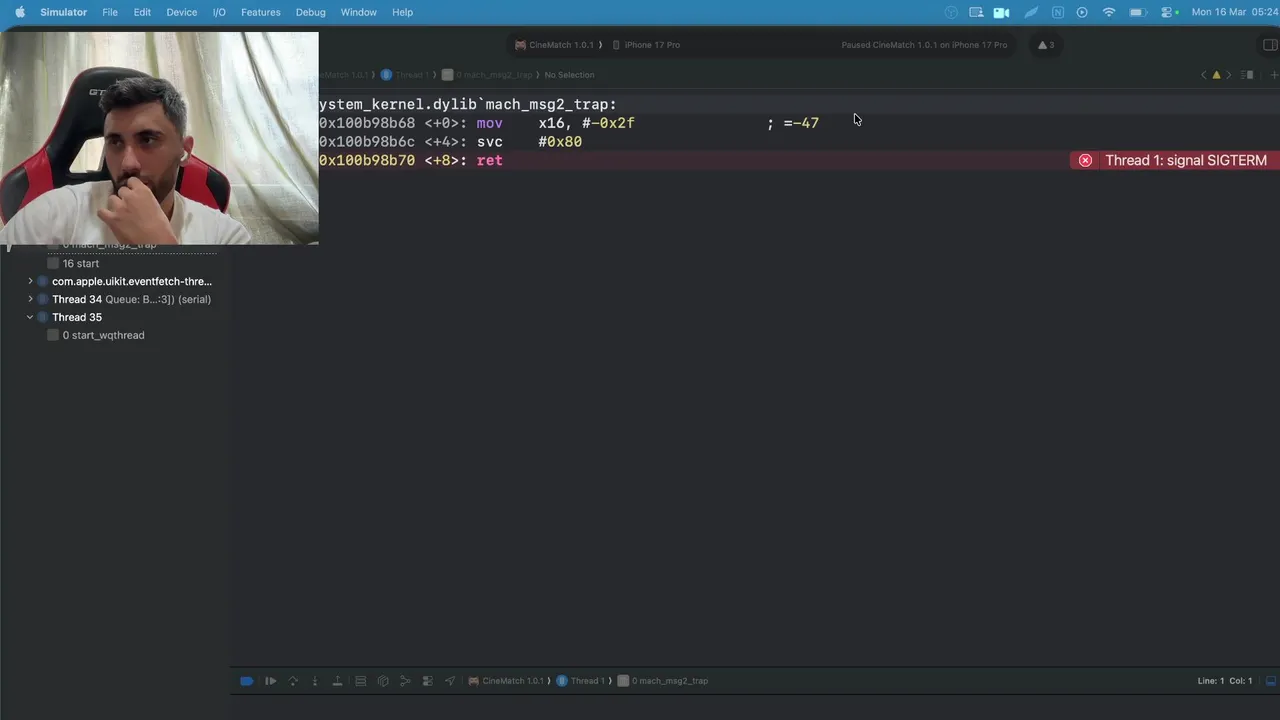Click the SIGTERM error icon
1280x720 pixels.
click(1085, 160)
